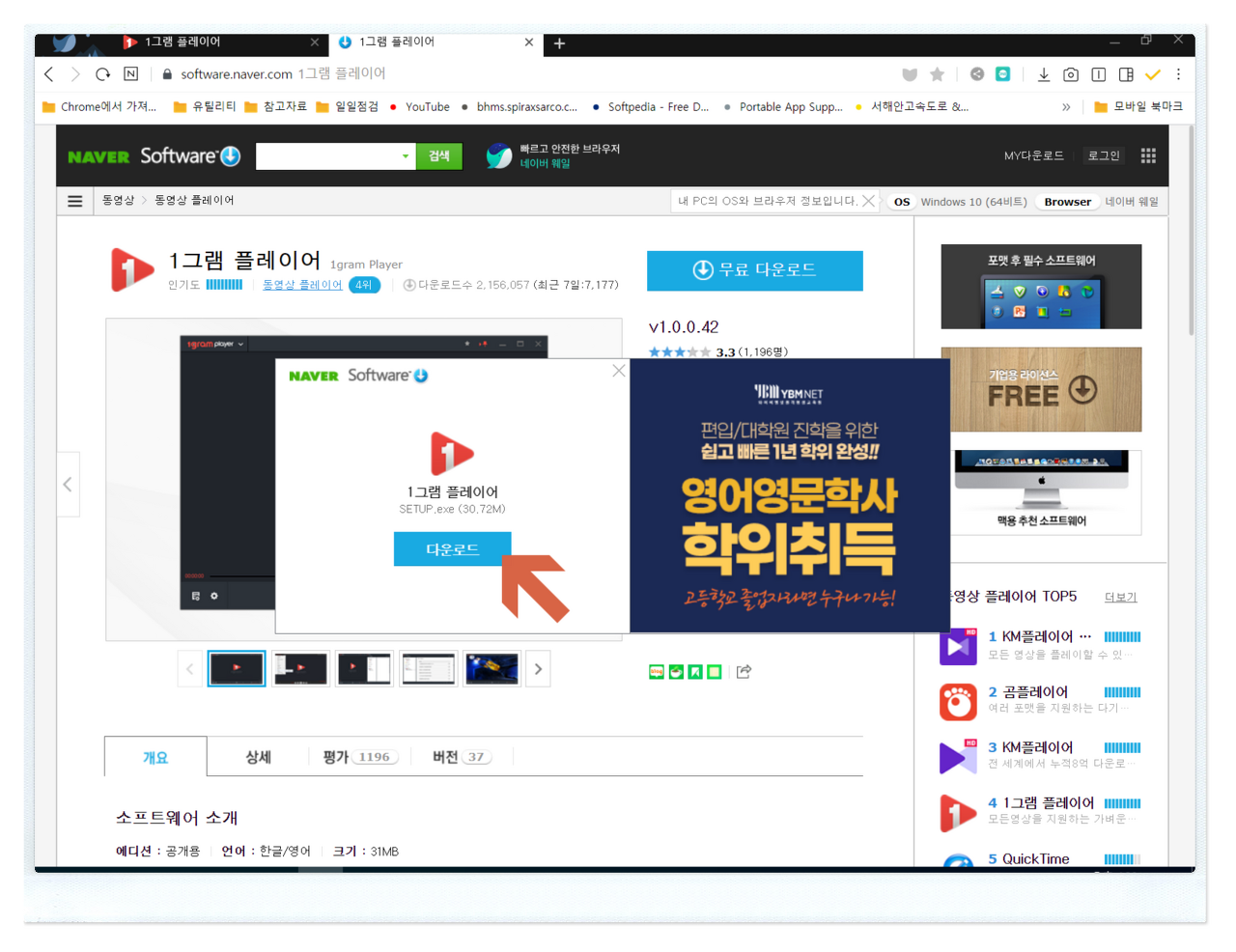Click 다운로드 in the popup dialog
This screenshot has width=1236, height=952.
(453, 549)
